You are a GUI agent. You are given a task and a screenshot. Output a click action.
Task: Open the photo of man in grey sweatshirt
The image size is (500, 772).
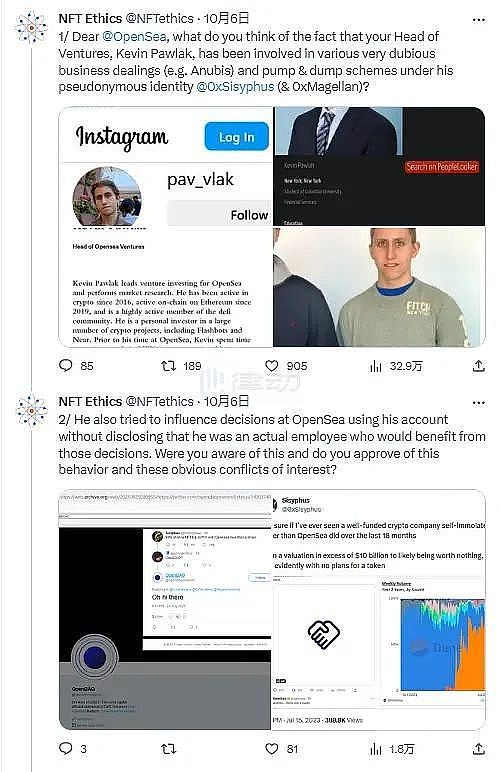(379, 287)
